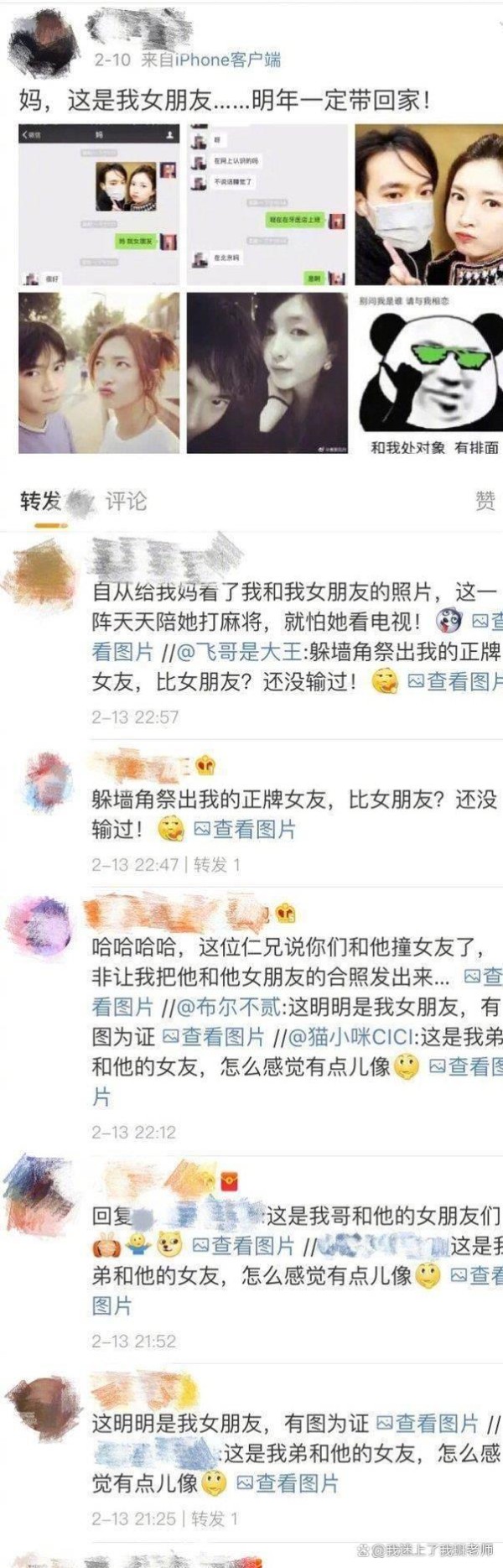Open the WeChat chat screenshot thumbnail
This screenshot has height=1568, width=503.
point(100,206)
